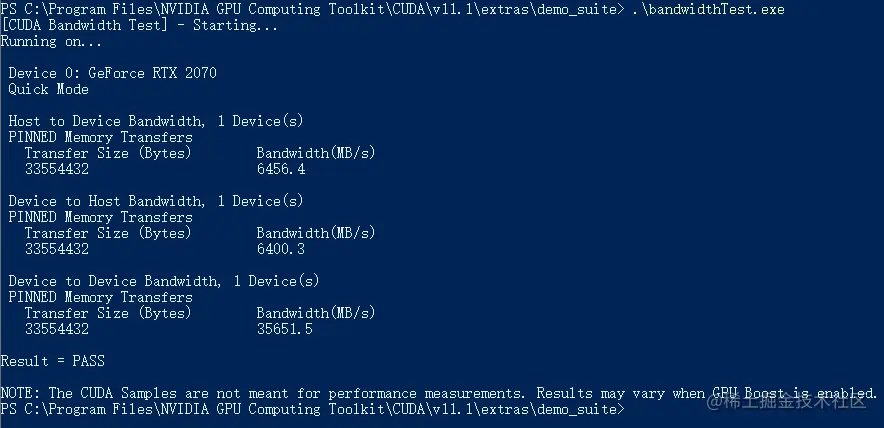Click 'PINNED Memory Transfers' under Host to Device
Image resolution: width=884 pixels, height=428 pixels.
[100, 137]
